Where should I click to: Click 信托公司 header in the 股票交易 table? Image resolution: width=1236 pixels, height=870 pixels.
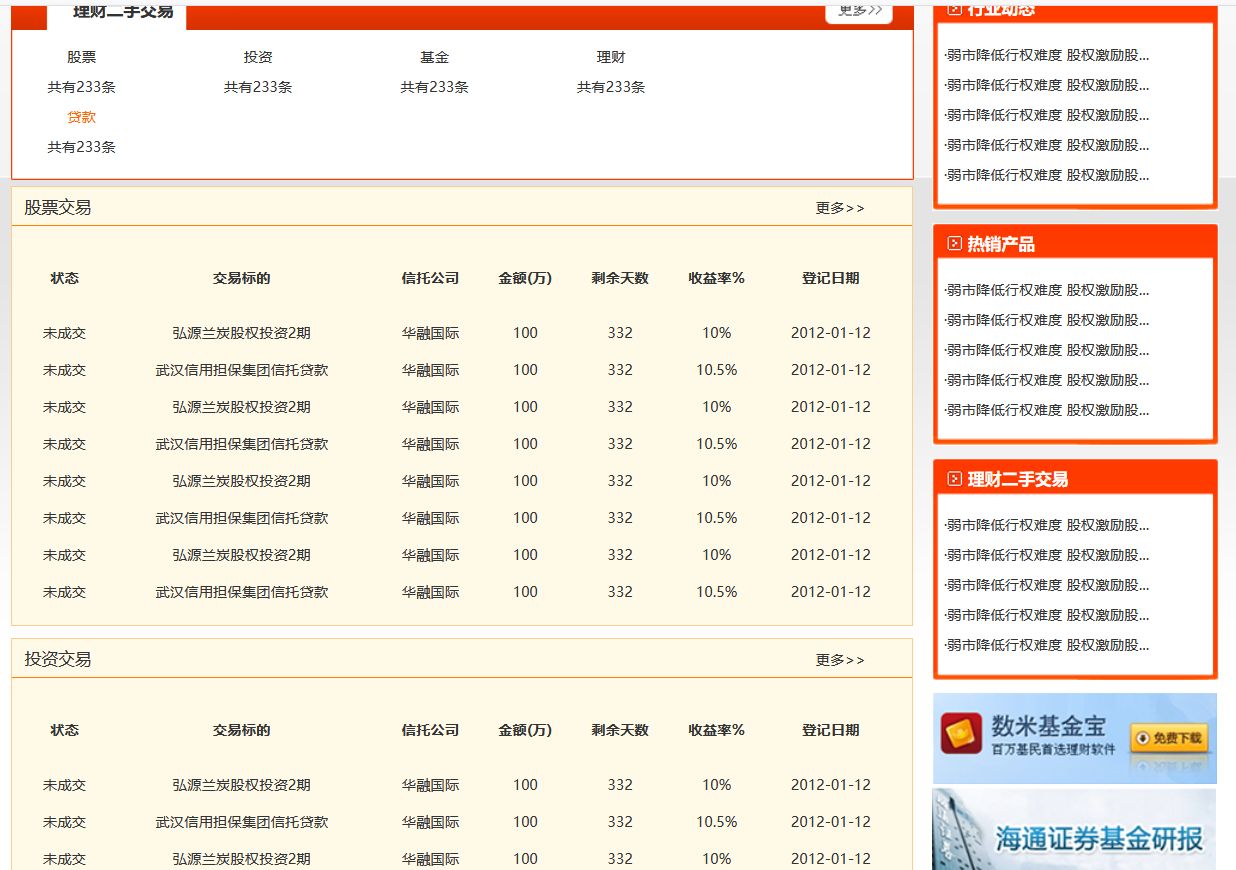coord(431,278)
